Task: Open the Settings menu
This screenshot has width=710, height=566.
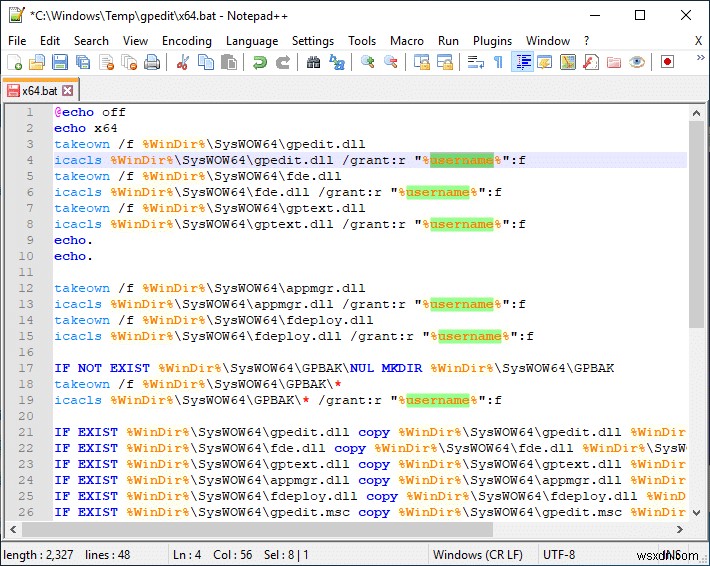Action: pos(312,41)
